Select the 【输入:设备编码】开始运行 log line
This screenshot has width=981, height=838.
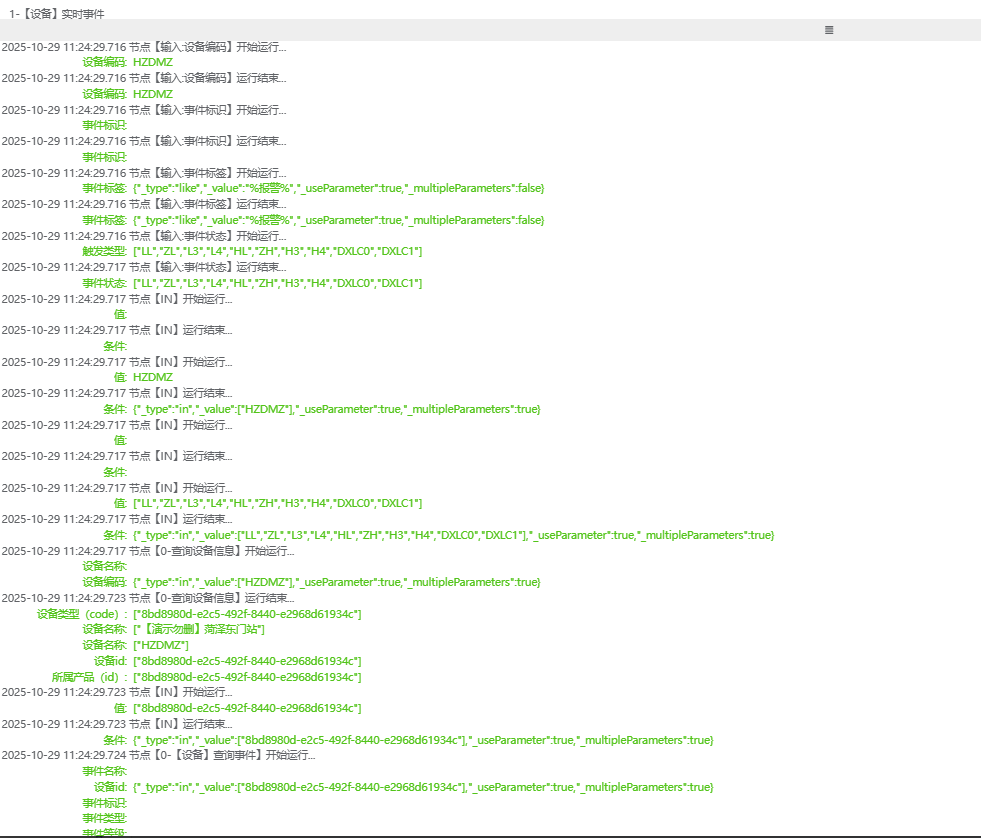[x=144, y=47]
